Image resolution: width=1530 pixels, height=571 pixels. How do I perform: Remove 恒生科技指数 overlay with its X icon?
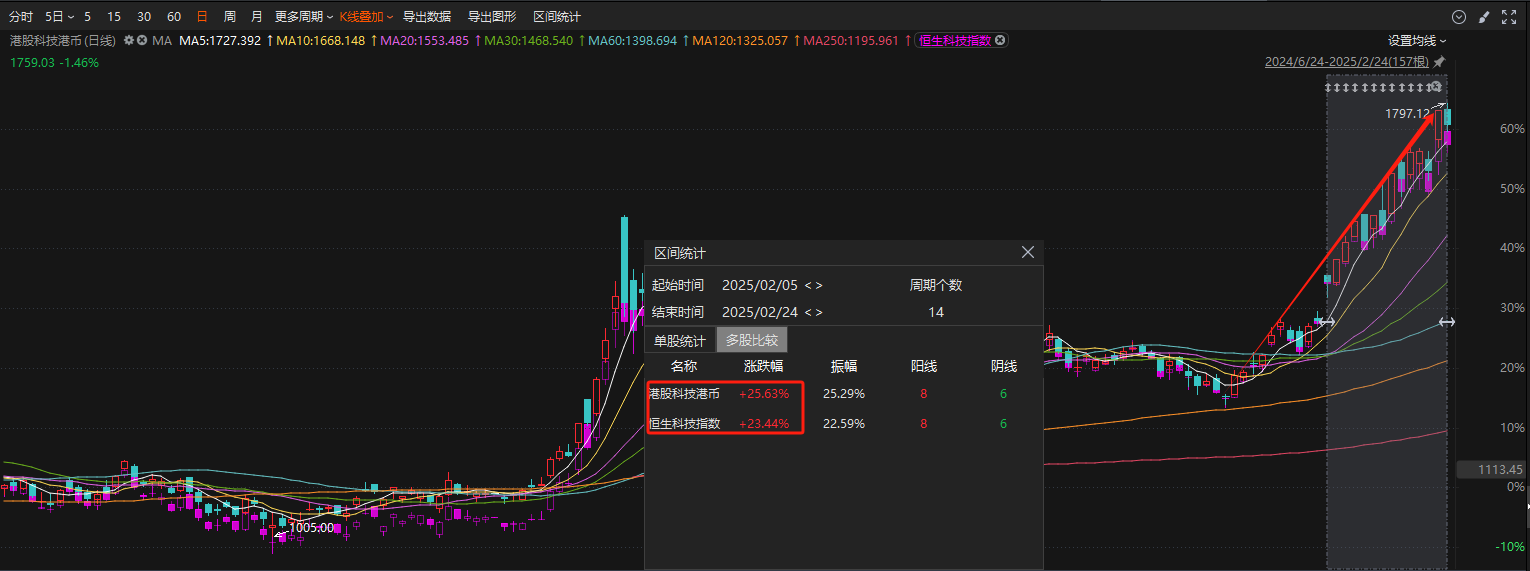(1000, 40)
